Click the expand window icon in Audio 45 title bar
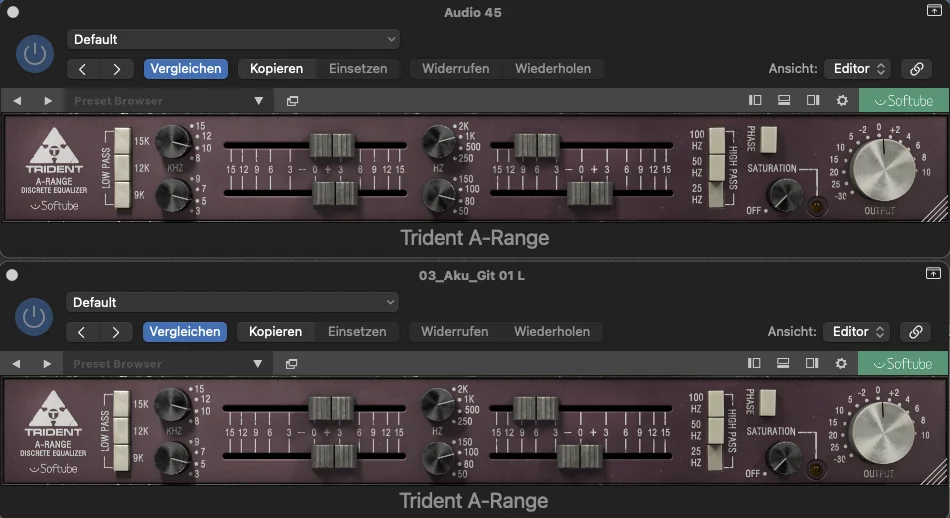 coord(934,10)
